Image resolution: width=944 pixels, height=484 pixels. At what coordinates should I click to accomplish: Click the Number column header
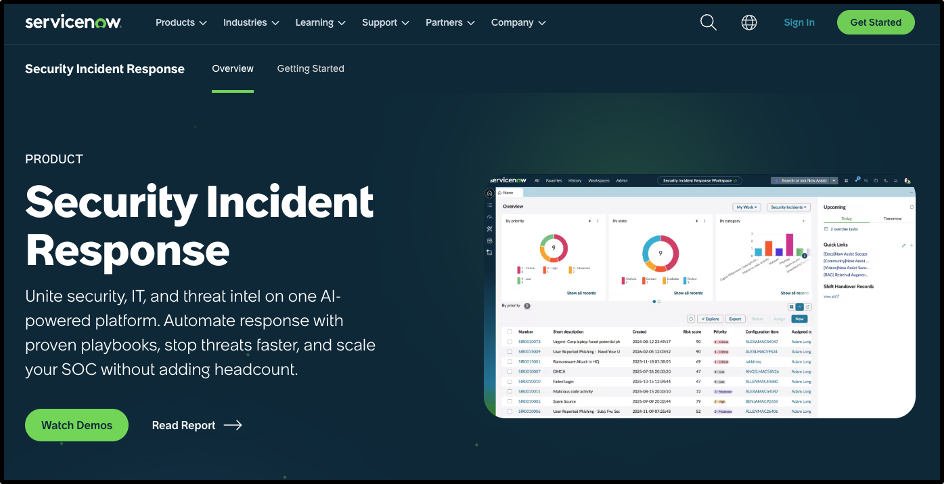526,332
